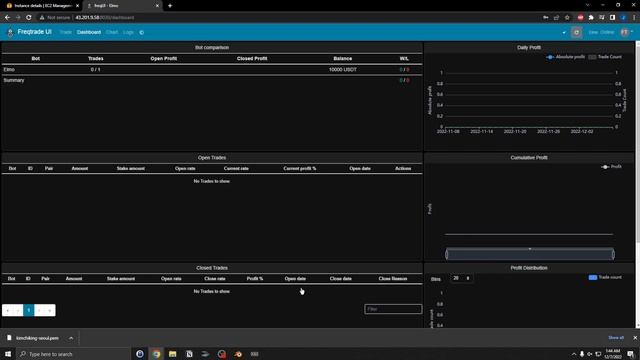
Task: Open the extensions puzzle icon
Action: pos(591,18)
